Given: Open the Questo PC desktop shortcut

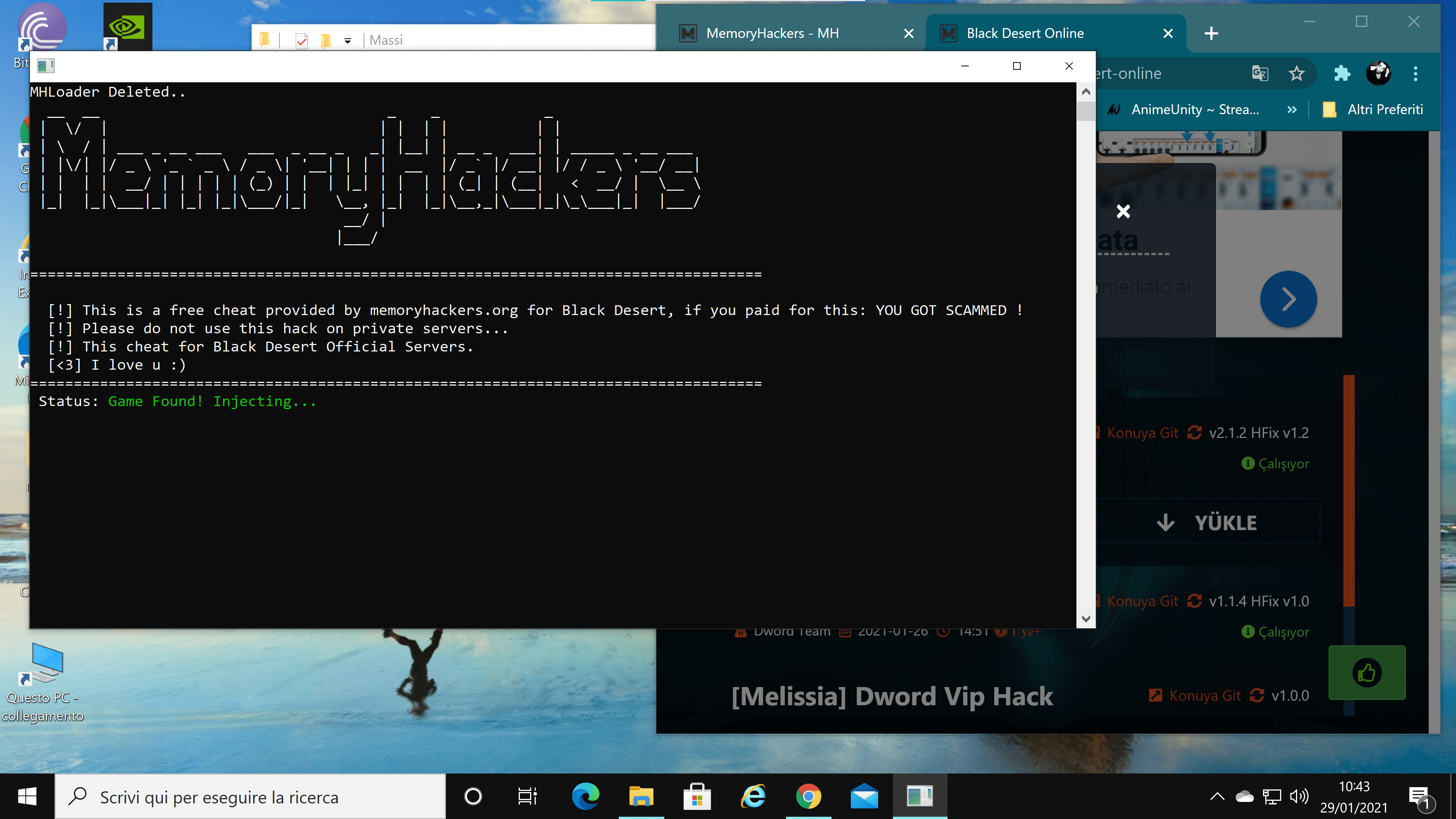Looking at the screenshot, I should pyautogui.click(x=43, y=683).
